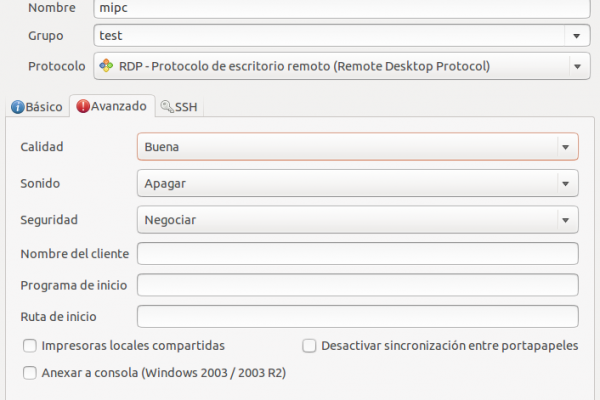Viewport: 600px width, 400px height.
Task: Expand the Grupo combo box arrow
Action: pos(577,36)
